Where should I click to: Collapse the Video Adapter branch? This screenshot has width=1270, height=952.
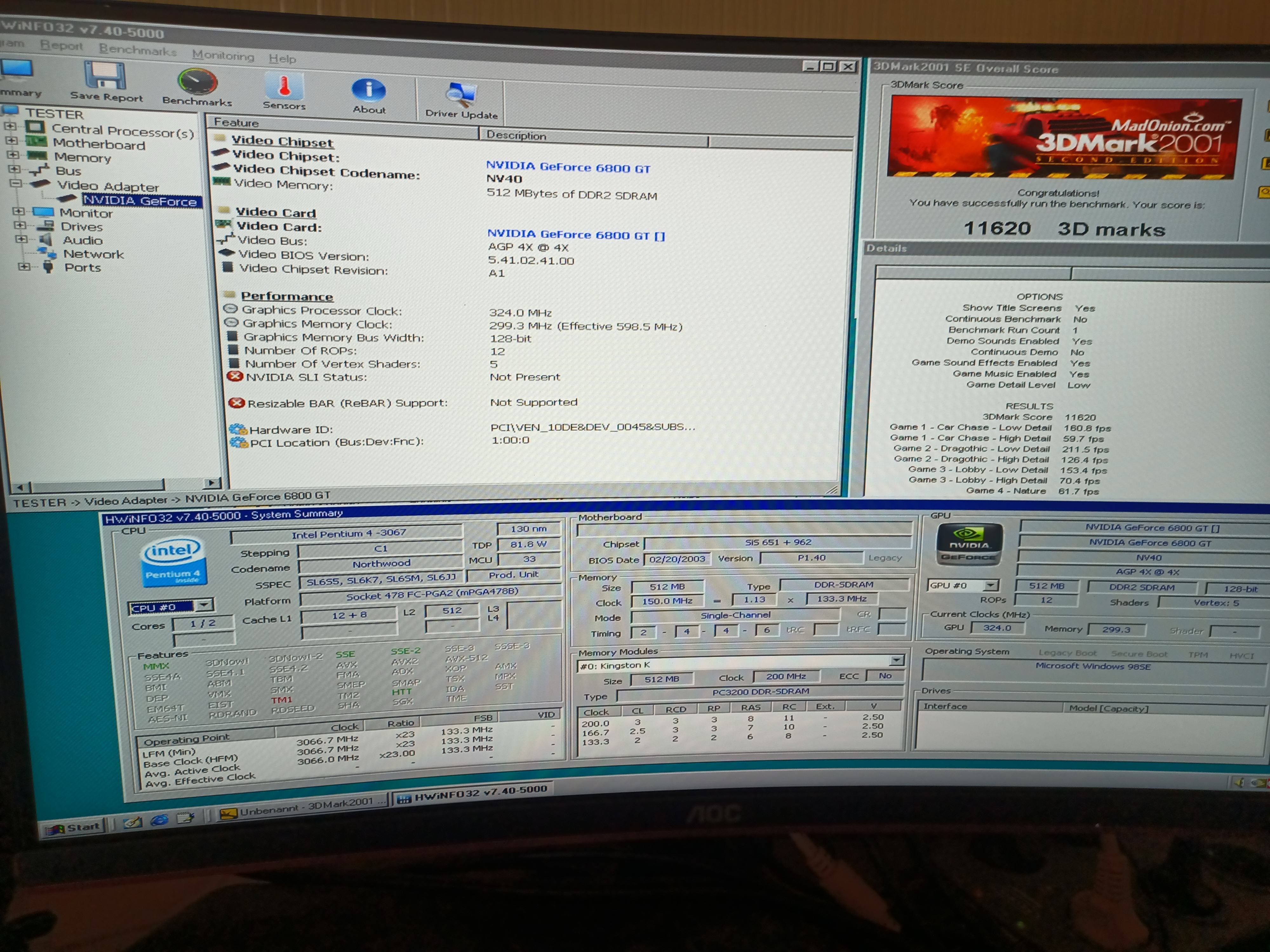pyautogui.click(x=16, y=184)
